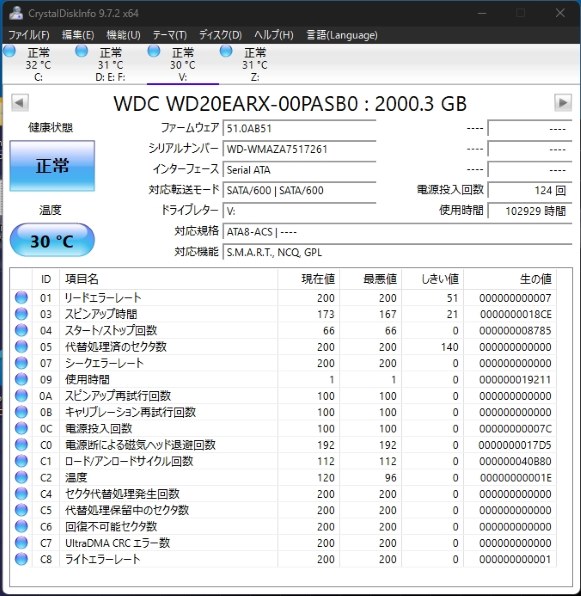Select the V: drive tab at 30 °C
The width and height of the screenshot is (581, 596).
tap(183, 64)
